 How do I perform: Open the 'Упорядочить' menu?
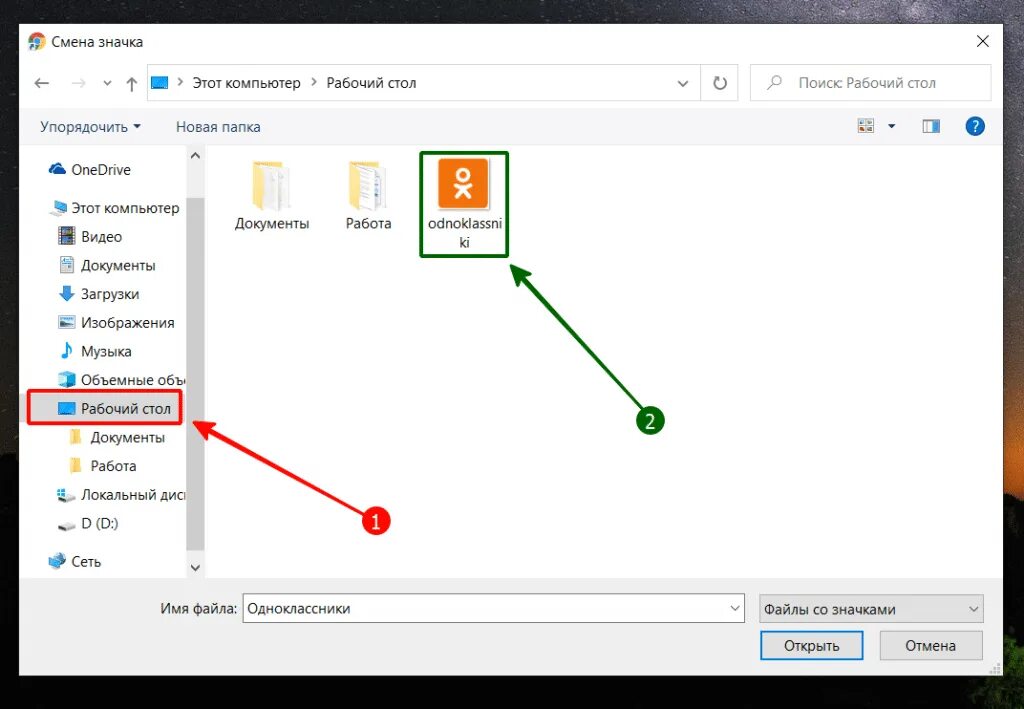[90, 127]
